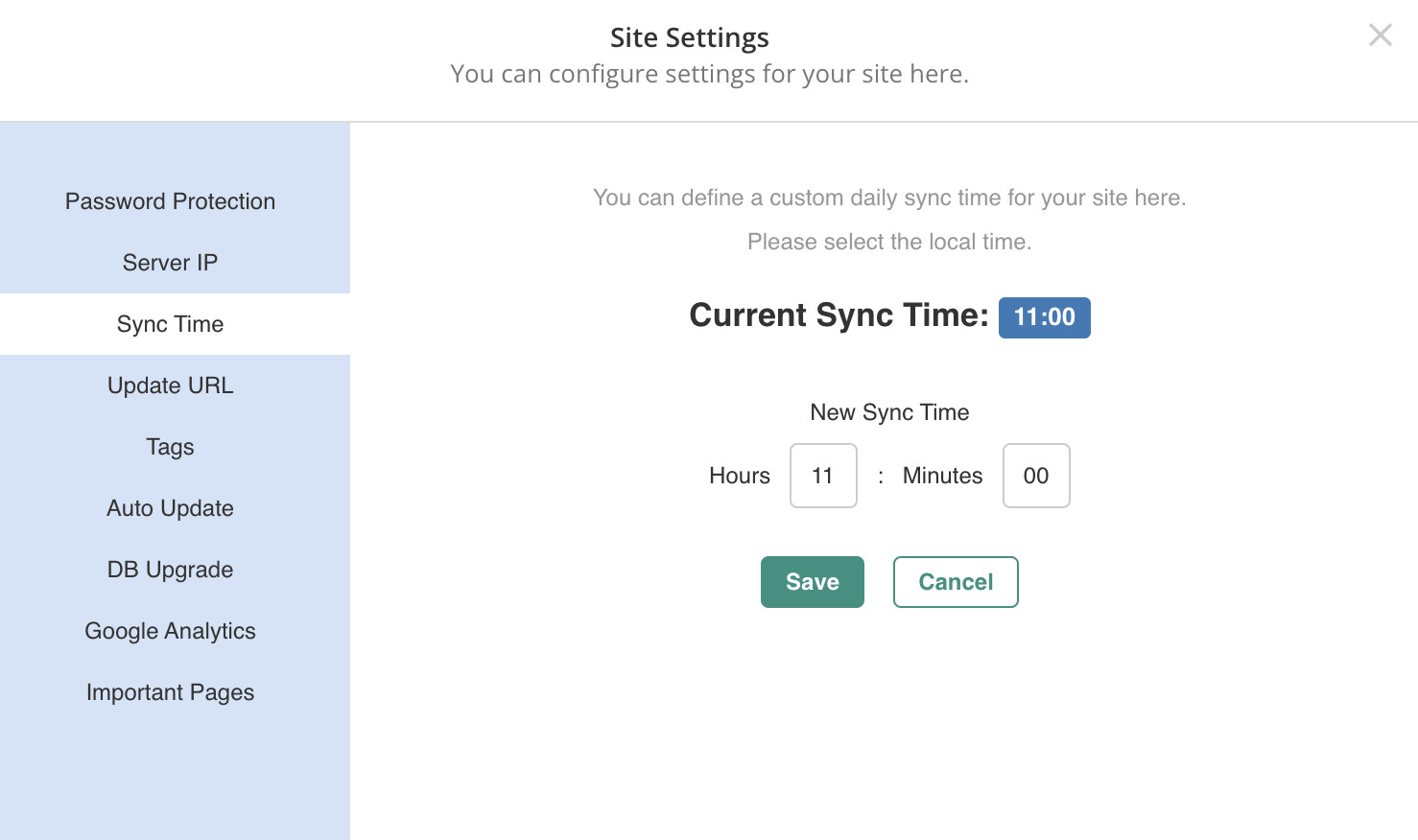This screenshot has height=840, width=1418.
Task: Click the daily sync time description text
Action: (889, 198)
